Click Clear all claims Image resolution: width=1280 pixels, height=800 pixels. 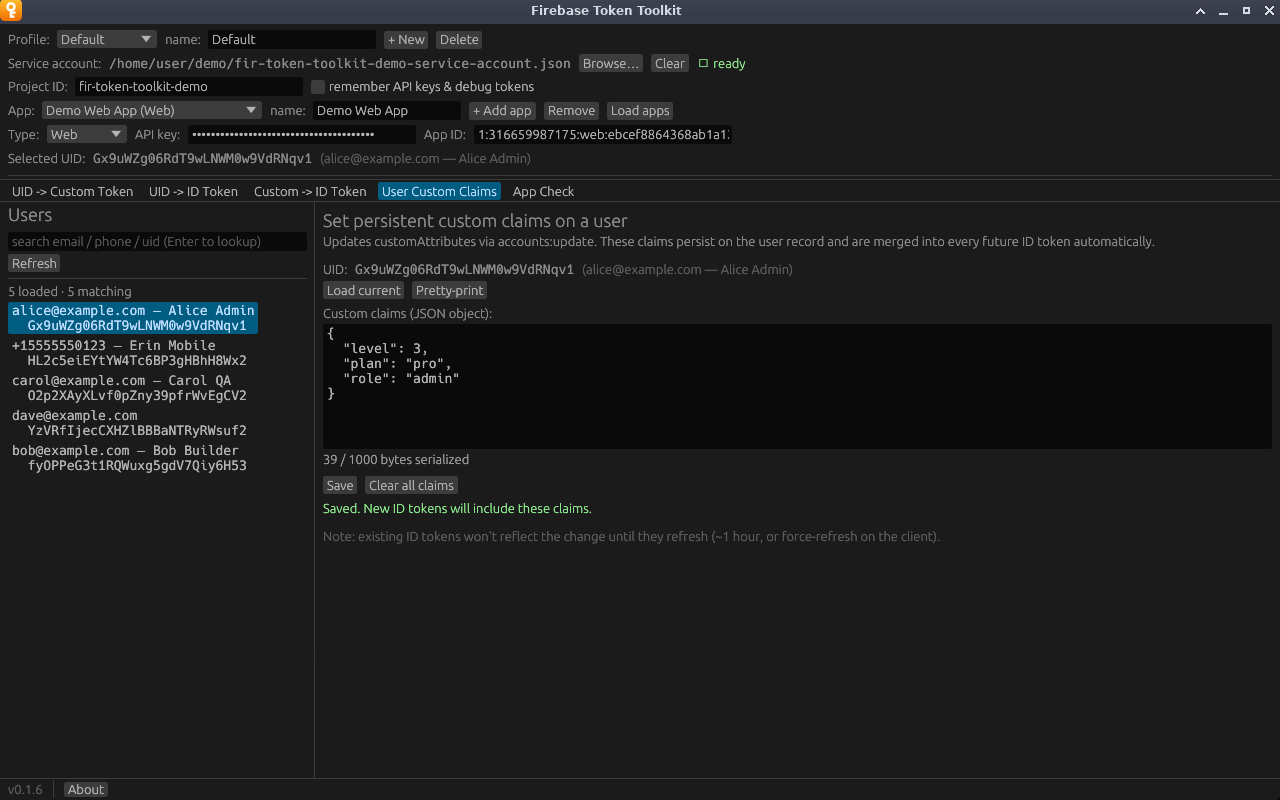pyautogui.click(x=411, y=486)
